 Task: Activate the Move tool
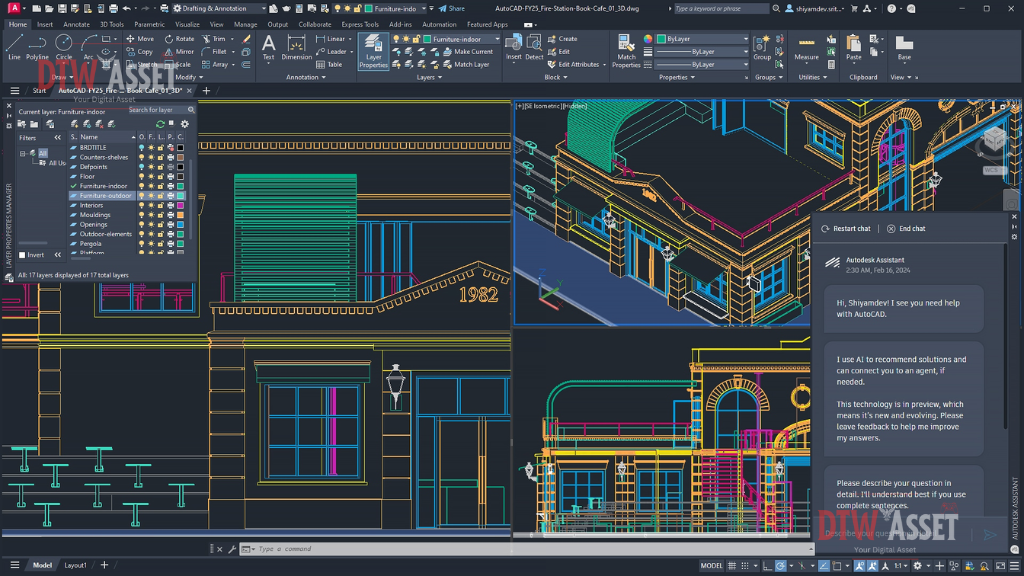click(x=140, y=39)
